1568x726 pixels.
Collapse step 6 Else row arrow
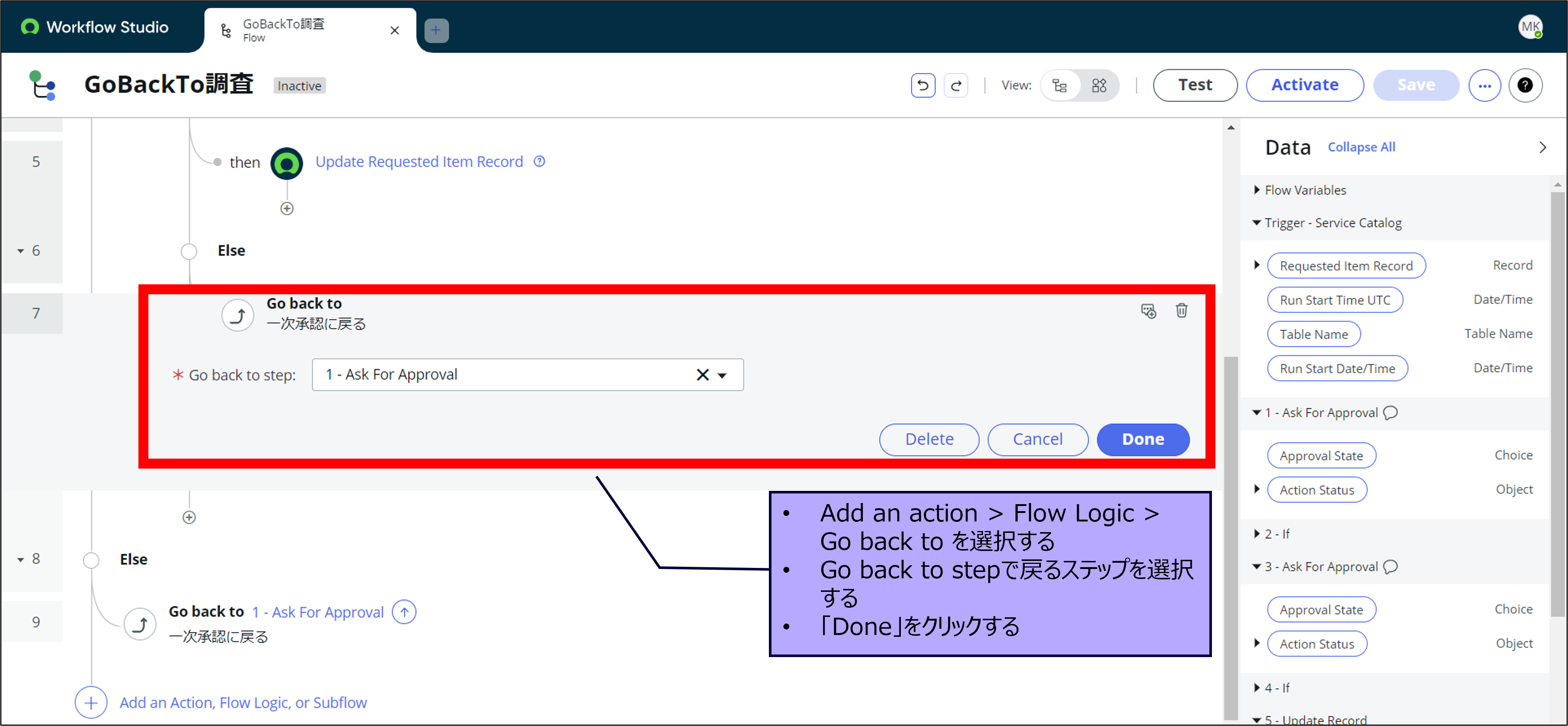coord(21,251)
